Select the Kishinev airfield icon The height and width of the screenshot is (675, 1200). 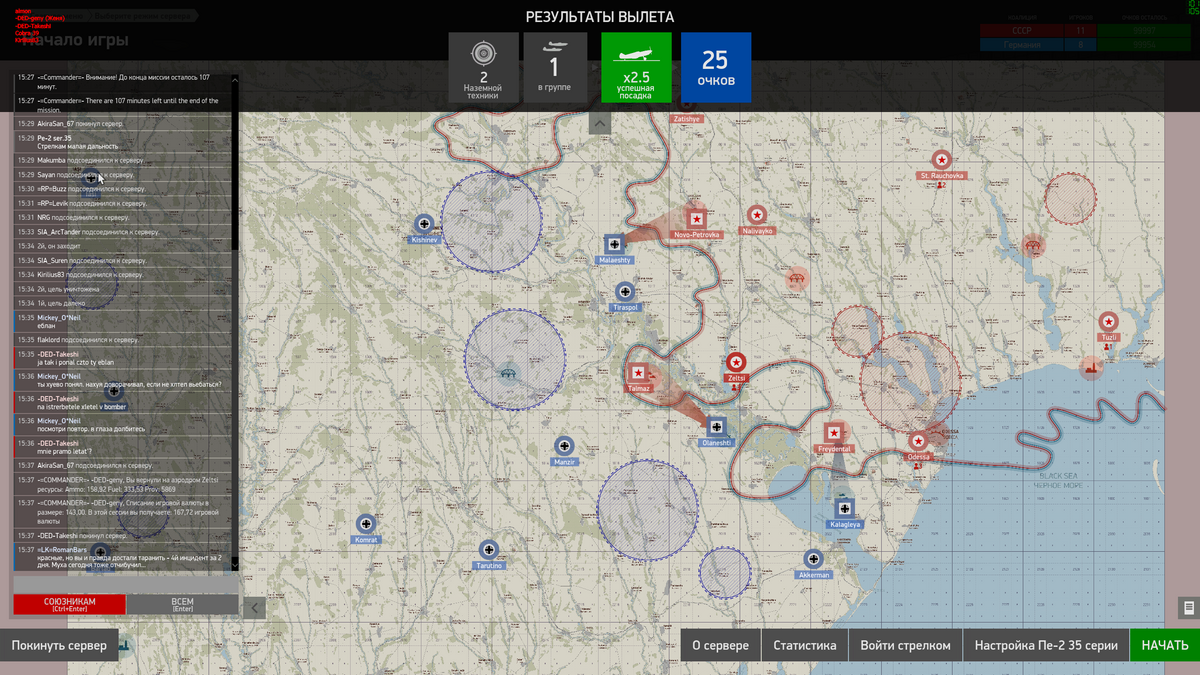[x=424, y=224]
